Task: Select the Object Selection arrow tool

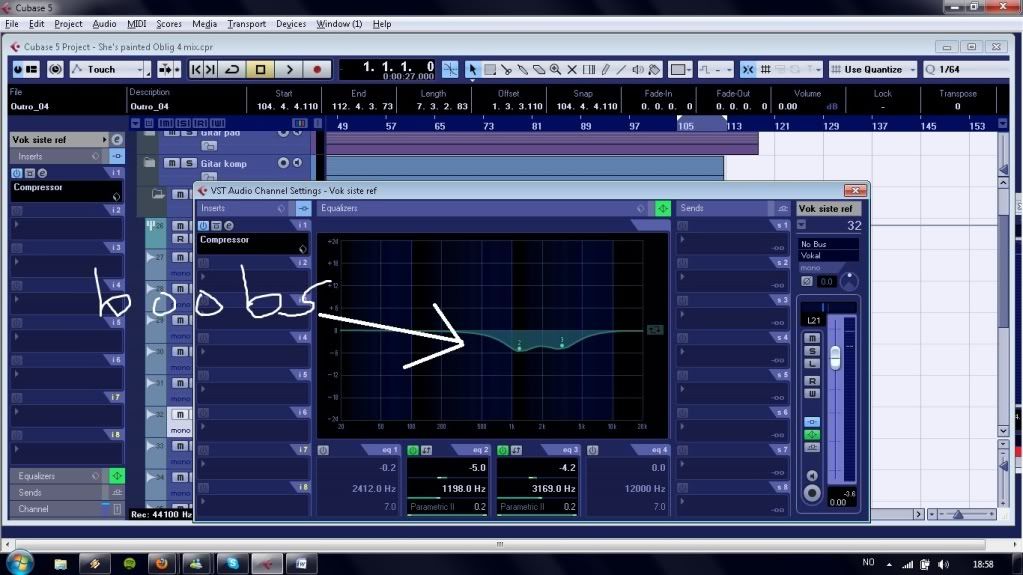Action: [473, 69]
